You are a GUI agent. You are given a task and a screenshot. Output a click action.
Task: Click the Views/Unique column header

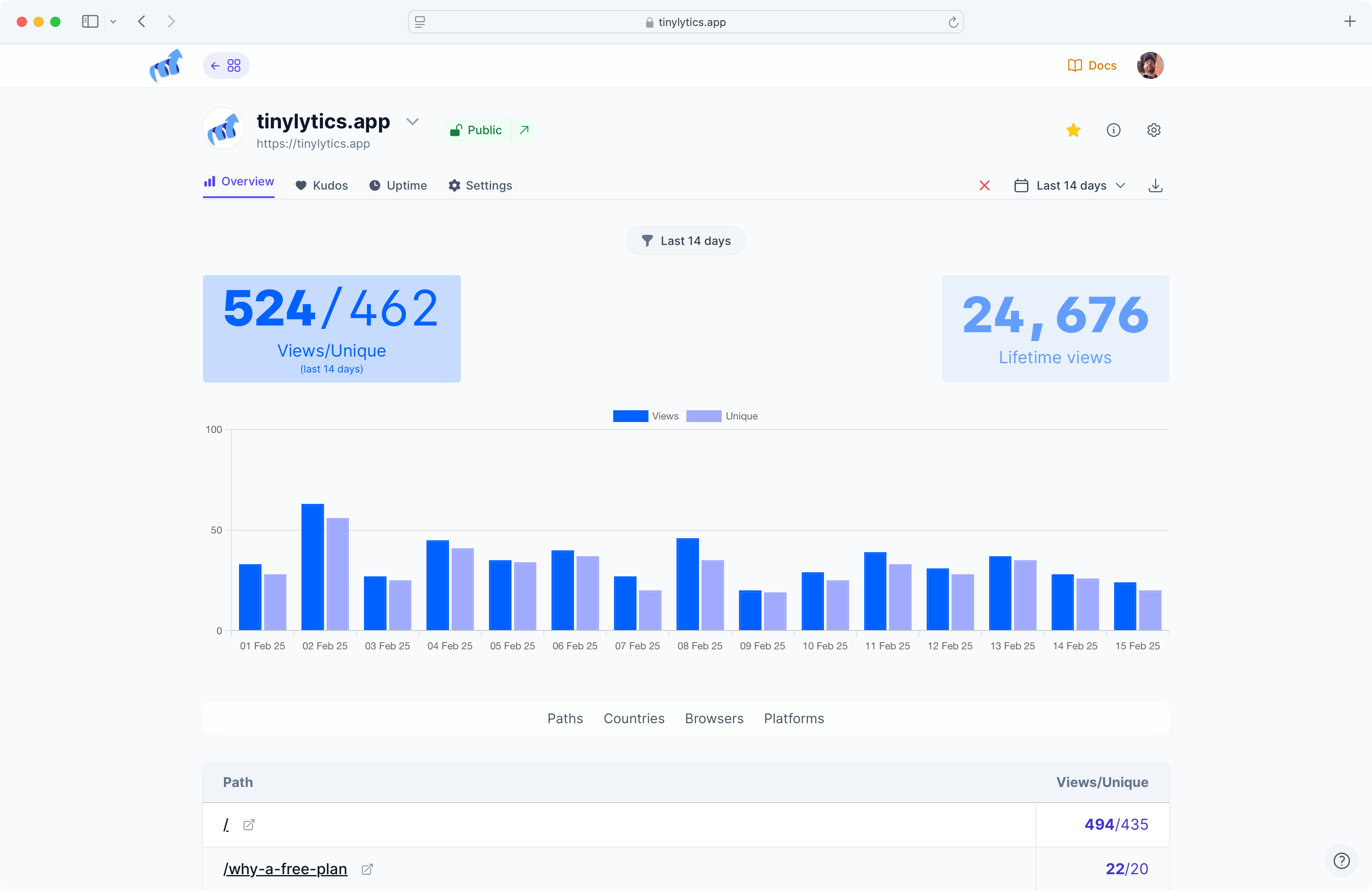click(1102, 783)
